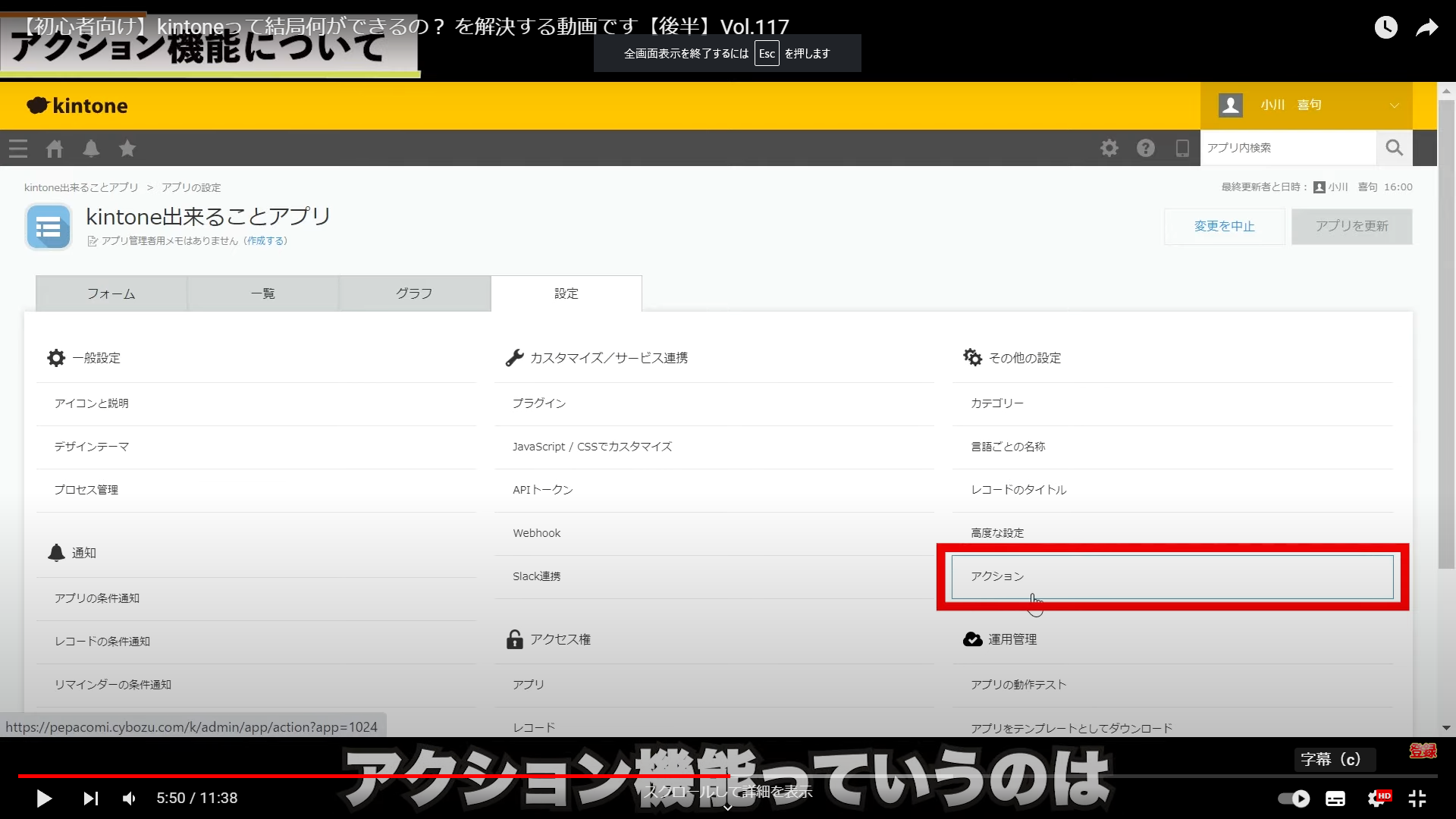Toggle the autoplay switch

click(1294, 799)
